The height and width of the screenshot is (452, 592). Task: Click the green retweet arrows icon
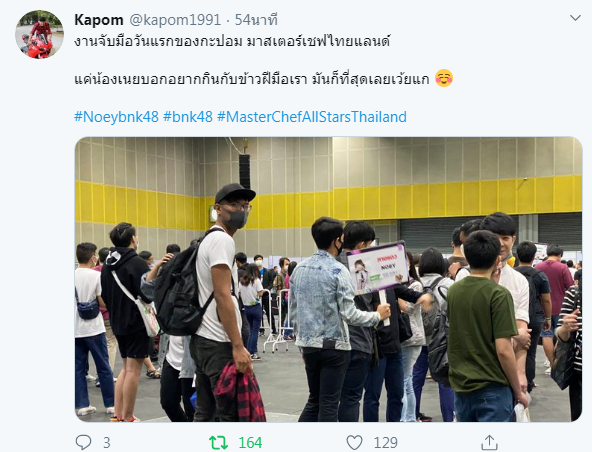click(x=219, y=442)
